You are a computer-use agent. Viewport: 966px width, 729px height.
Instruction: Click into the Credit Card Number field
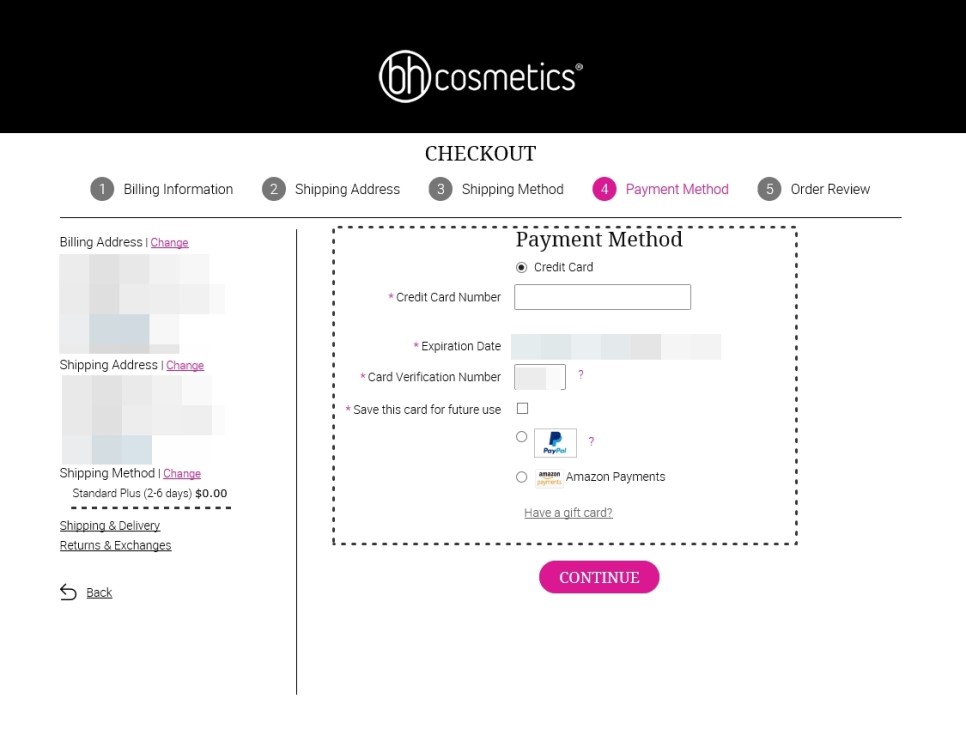(603, 297)
